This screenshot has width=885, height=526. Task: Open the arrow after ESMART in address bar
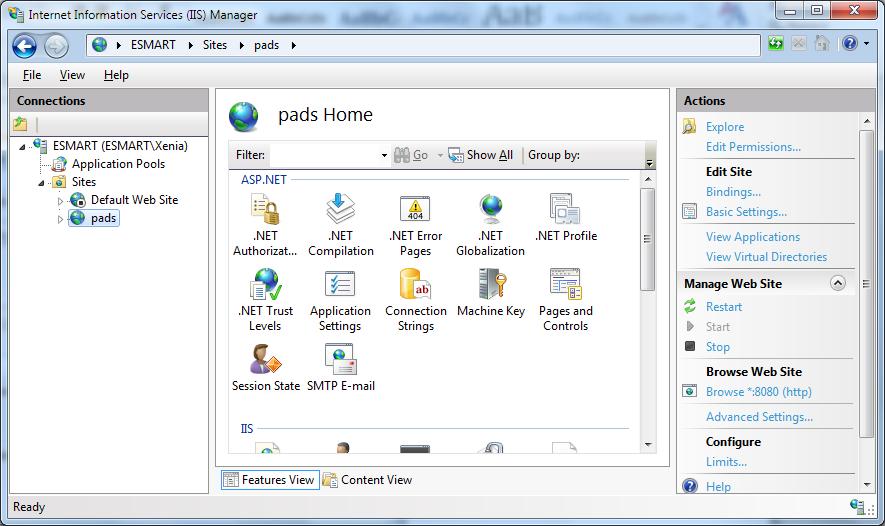[190, 45]
